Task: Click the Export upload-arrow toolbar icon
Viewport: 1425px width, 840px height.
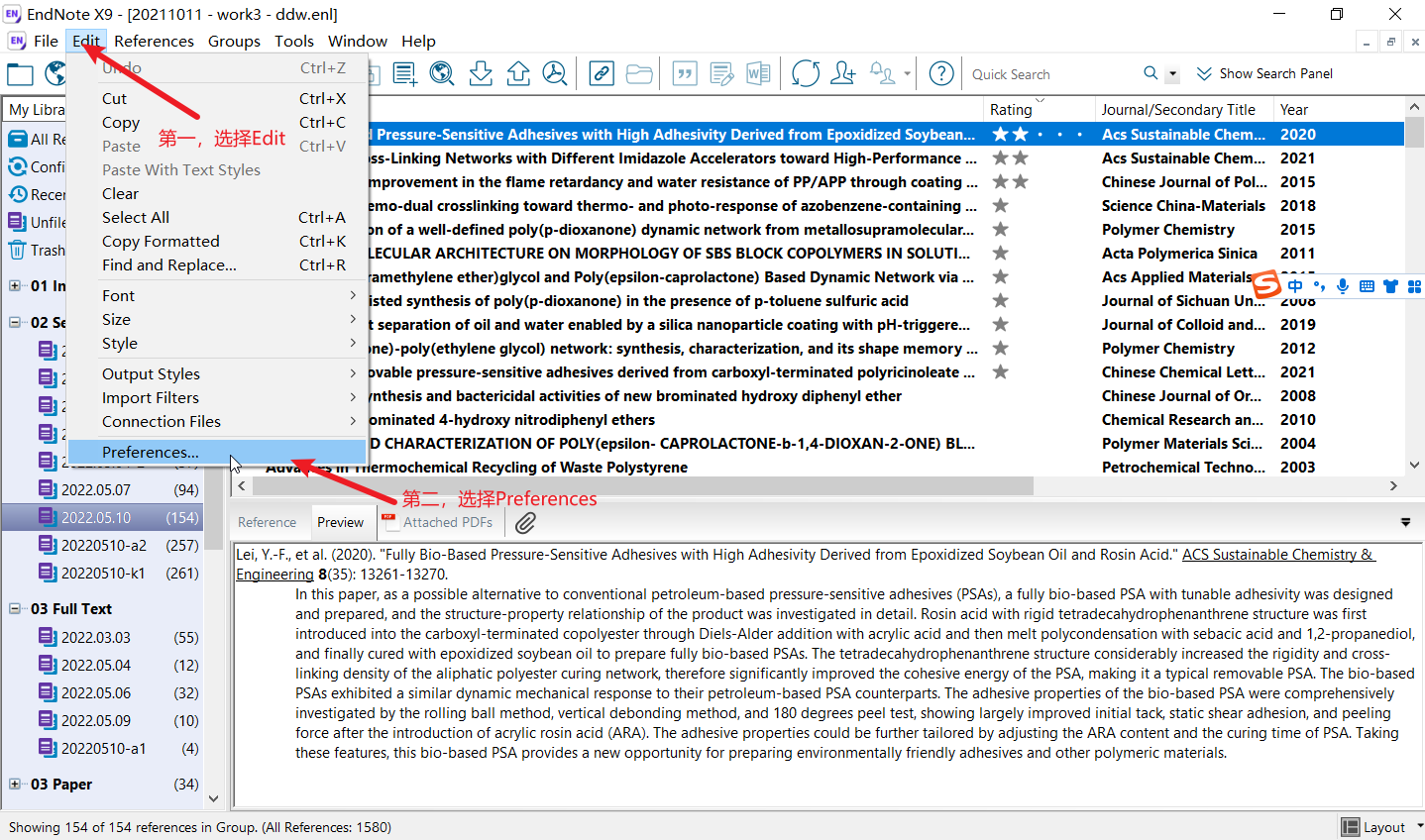Action: [x=518, y=74]
